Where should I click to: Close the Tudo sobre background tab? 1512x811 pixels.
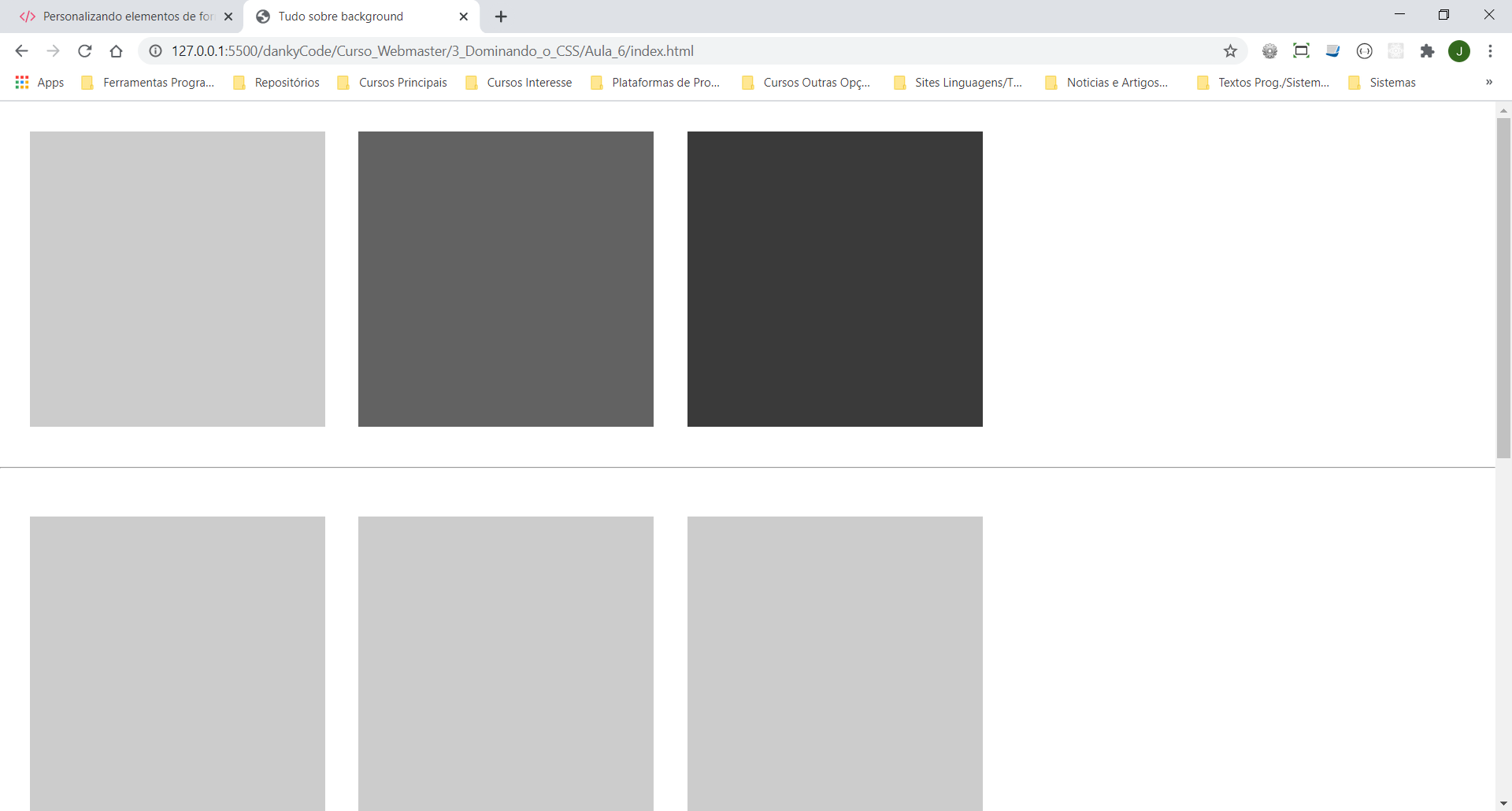click(464, 17)
